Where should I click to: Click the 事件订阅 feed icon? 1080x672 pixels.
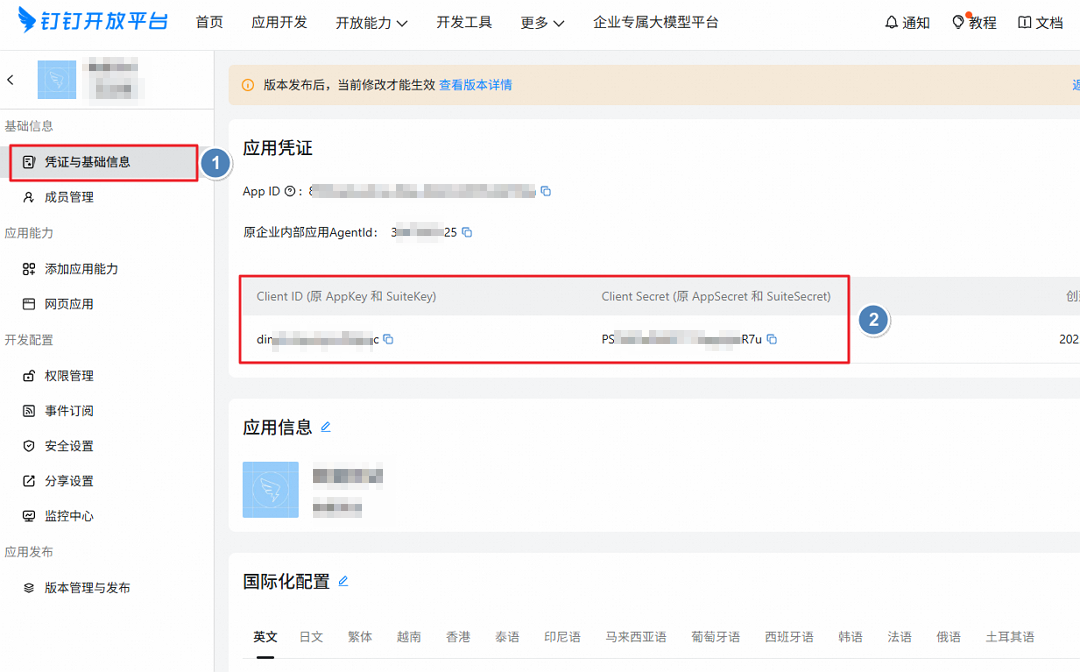[29, 411]
